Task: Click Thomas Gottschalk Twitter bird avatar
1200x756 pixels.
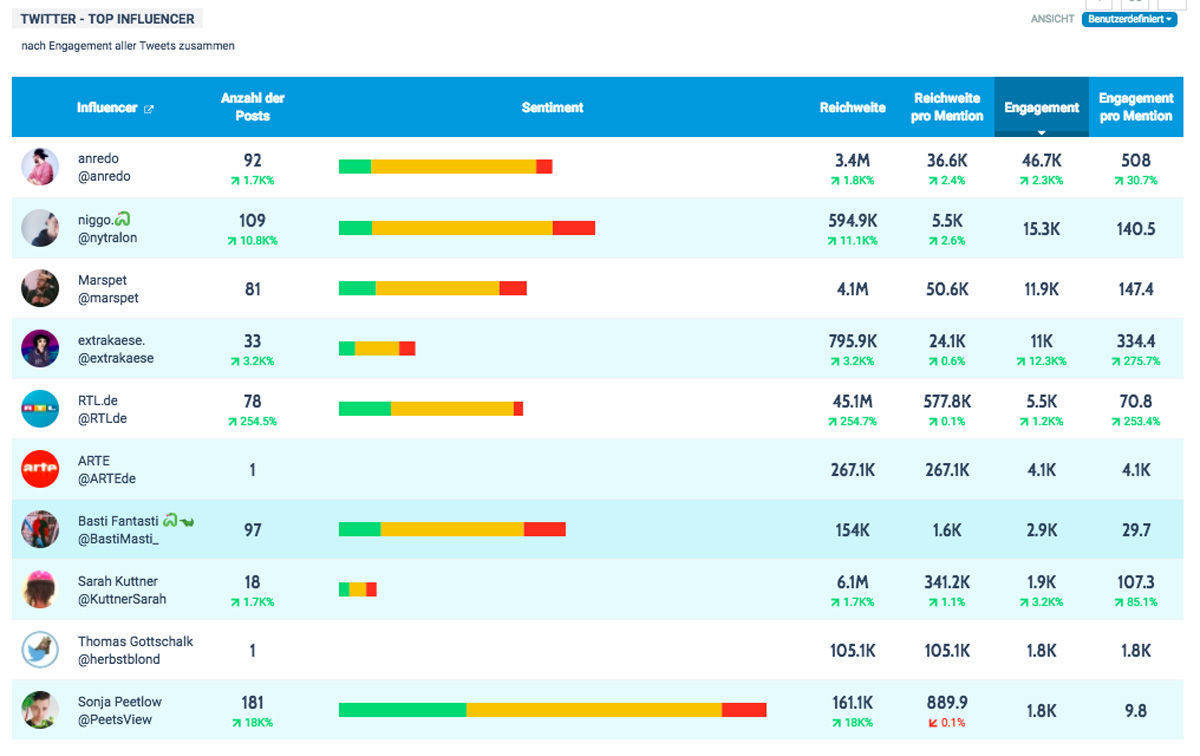Action: (x=40, y=650)
